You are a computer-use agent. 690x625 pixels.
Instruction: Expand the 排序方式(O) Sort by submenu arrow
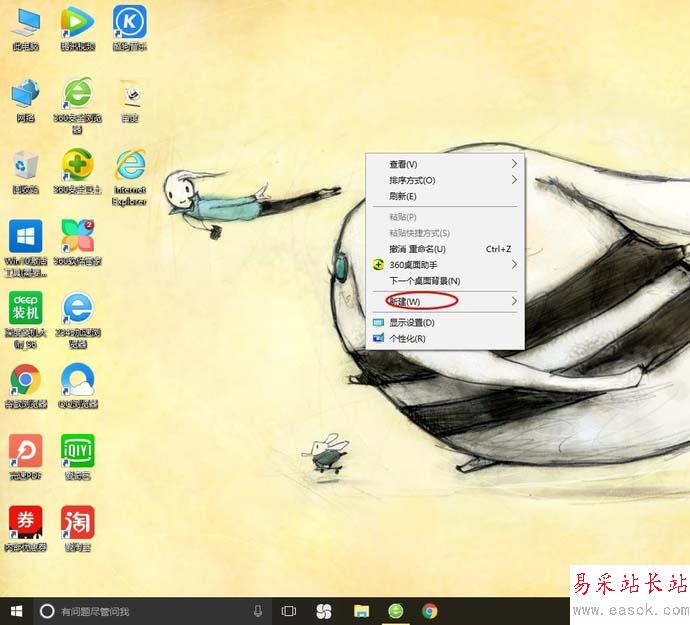(514, 180)
